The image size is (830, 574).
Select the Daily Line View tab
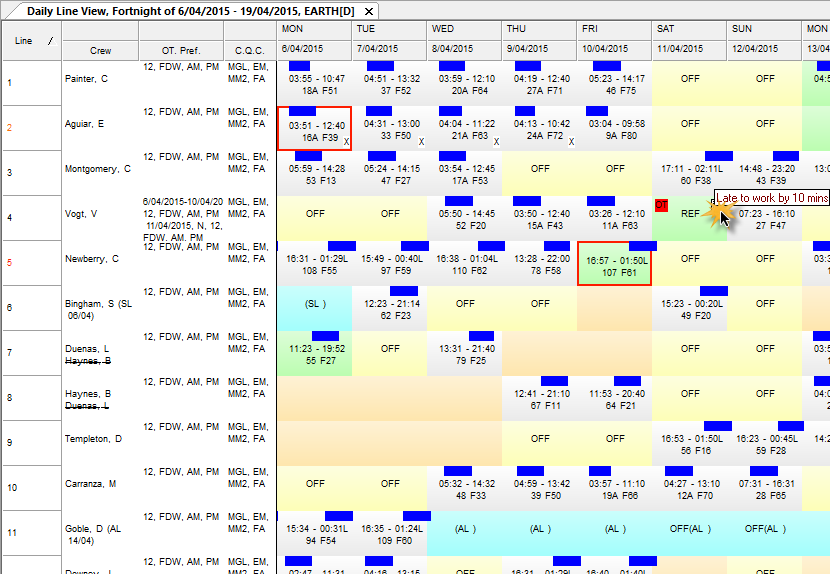click(190, 9)
